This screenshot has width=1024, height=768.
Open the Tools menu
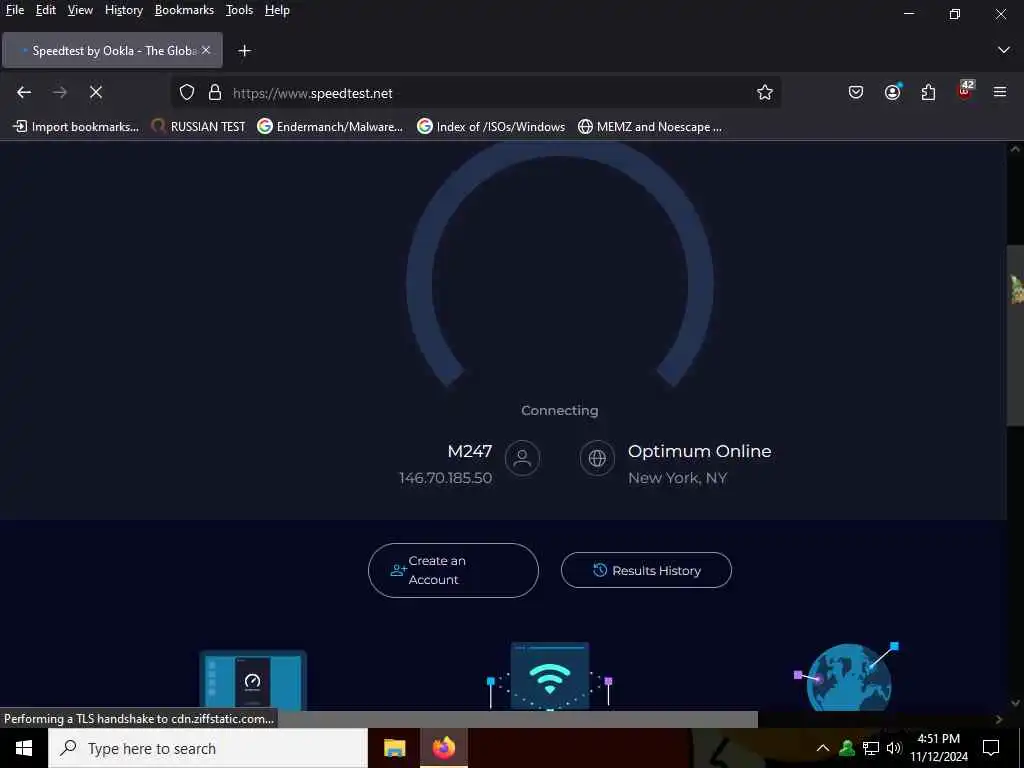tap(239, 10)
